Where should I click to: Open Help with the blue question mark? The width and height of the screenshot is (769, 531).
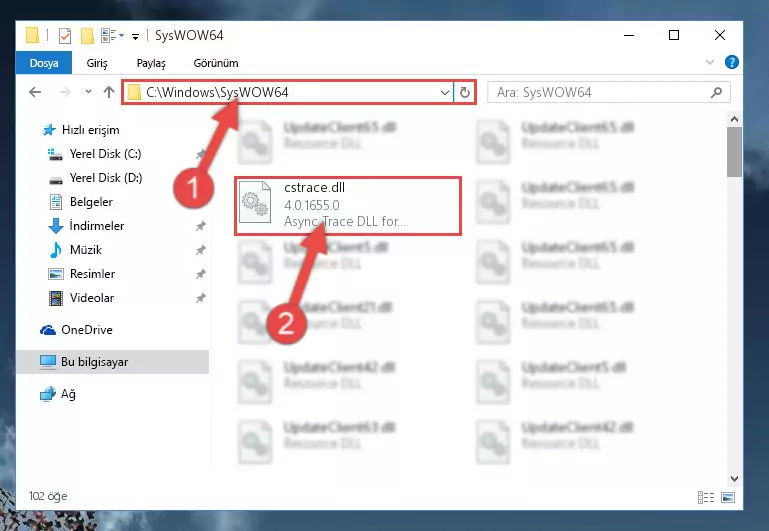point(731,62)
